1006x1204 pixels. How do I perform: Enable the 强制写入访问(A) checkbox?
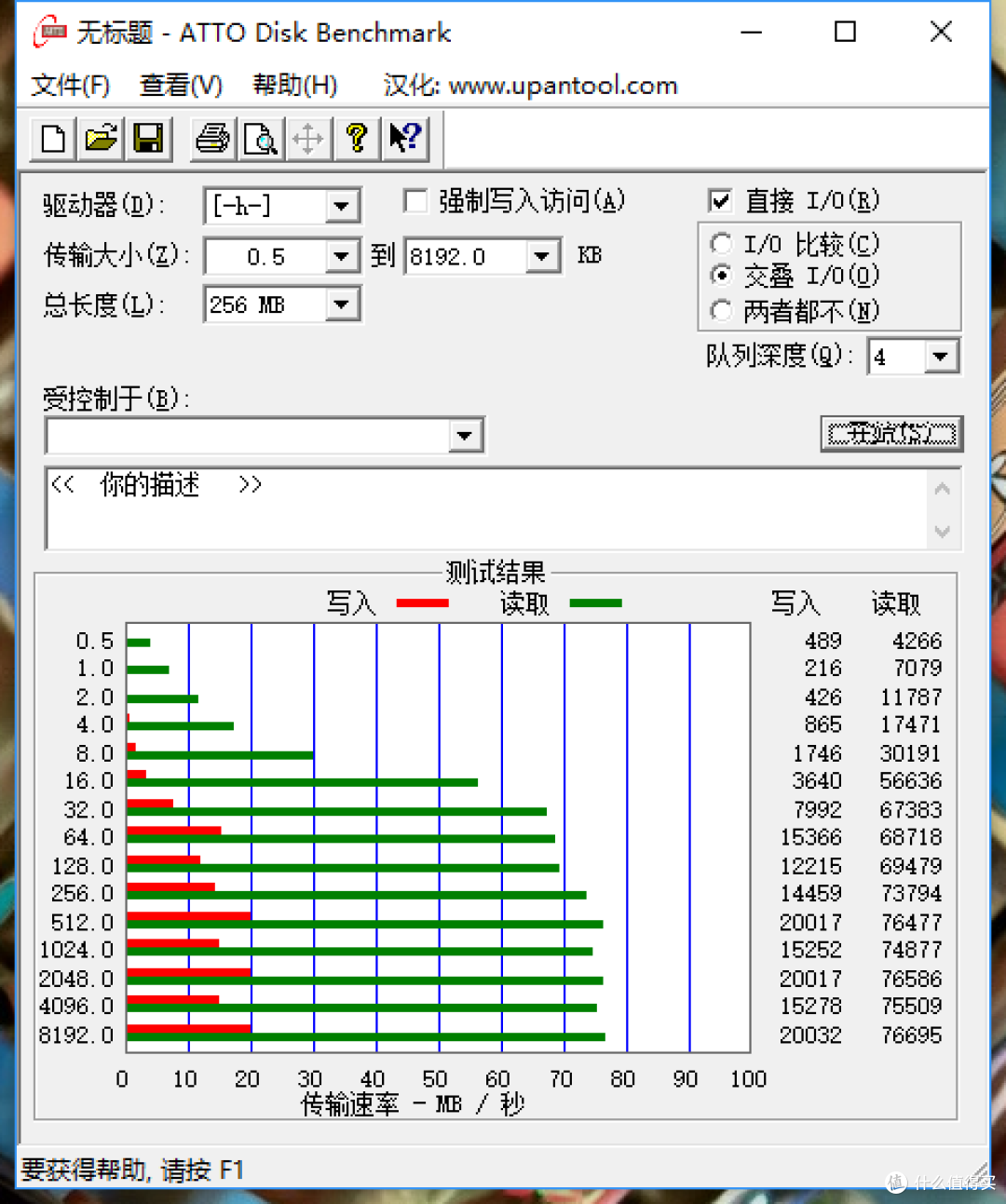click(x=415, y=201)
